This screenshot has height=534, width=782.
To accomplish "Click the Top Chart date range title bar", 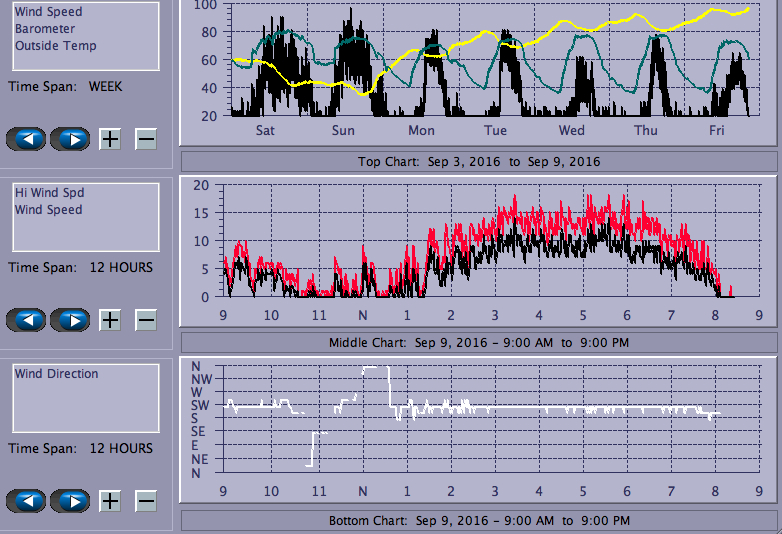I will pos(479,162).
